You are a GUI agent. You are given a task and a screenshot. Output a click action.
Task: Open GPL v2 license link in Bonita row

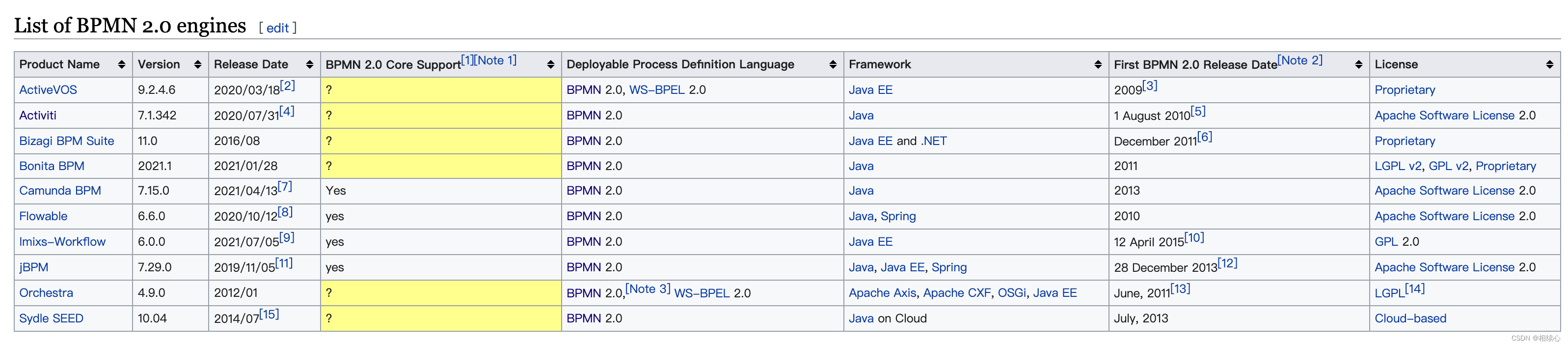[x=1449, y=166]
